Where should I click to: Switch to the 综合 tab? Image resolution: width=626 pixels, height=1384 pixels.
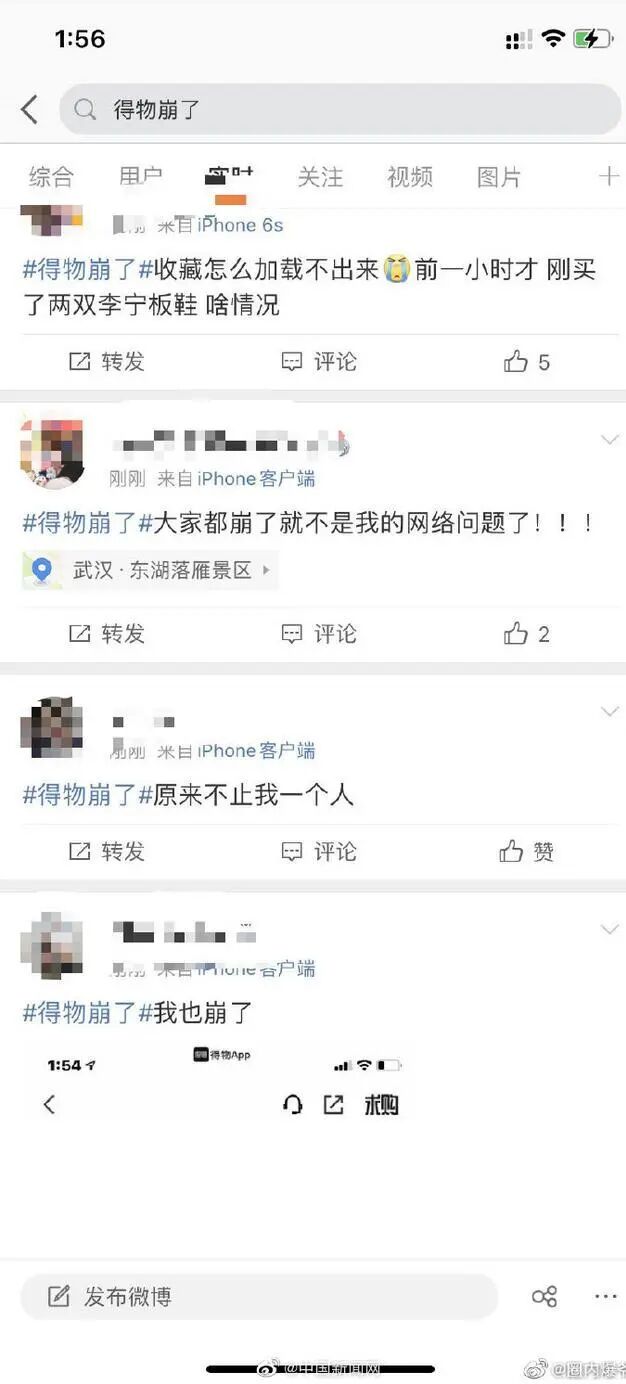click(x=51, y=177)
